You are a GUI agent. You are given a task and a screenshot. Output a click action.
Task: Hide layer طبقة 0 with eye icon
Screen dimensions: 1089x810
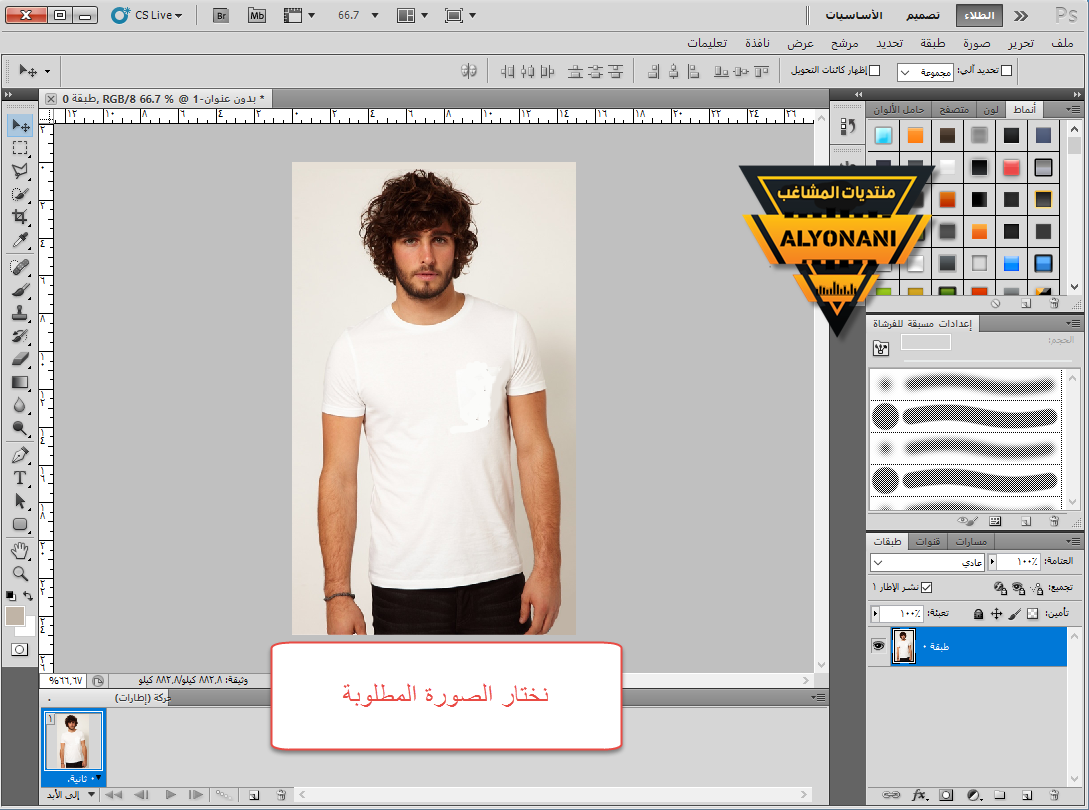tap(879, 646)
